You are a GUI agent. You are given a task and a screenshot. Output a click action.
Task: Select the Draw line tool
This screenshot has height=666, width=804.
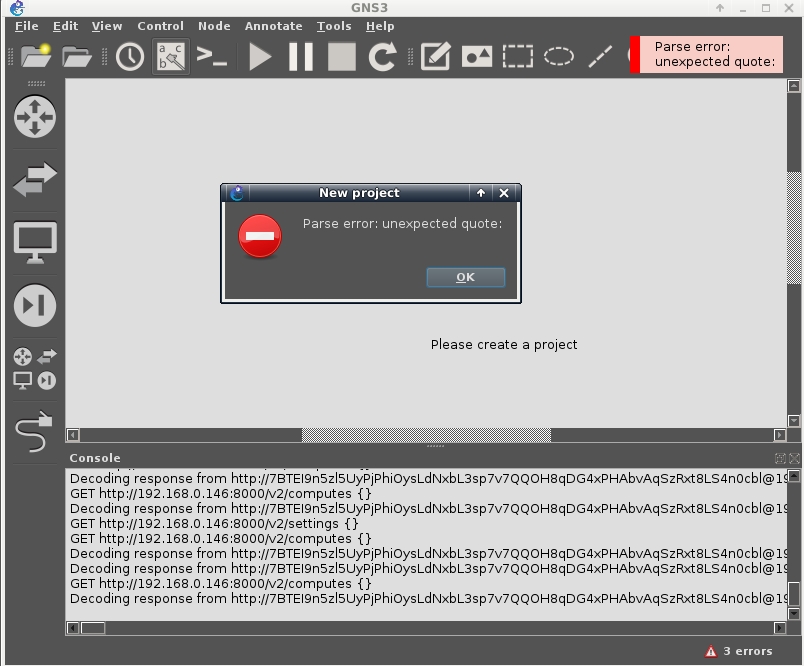(600, 56)
